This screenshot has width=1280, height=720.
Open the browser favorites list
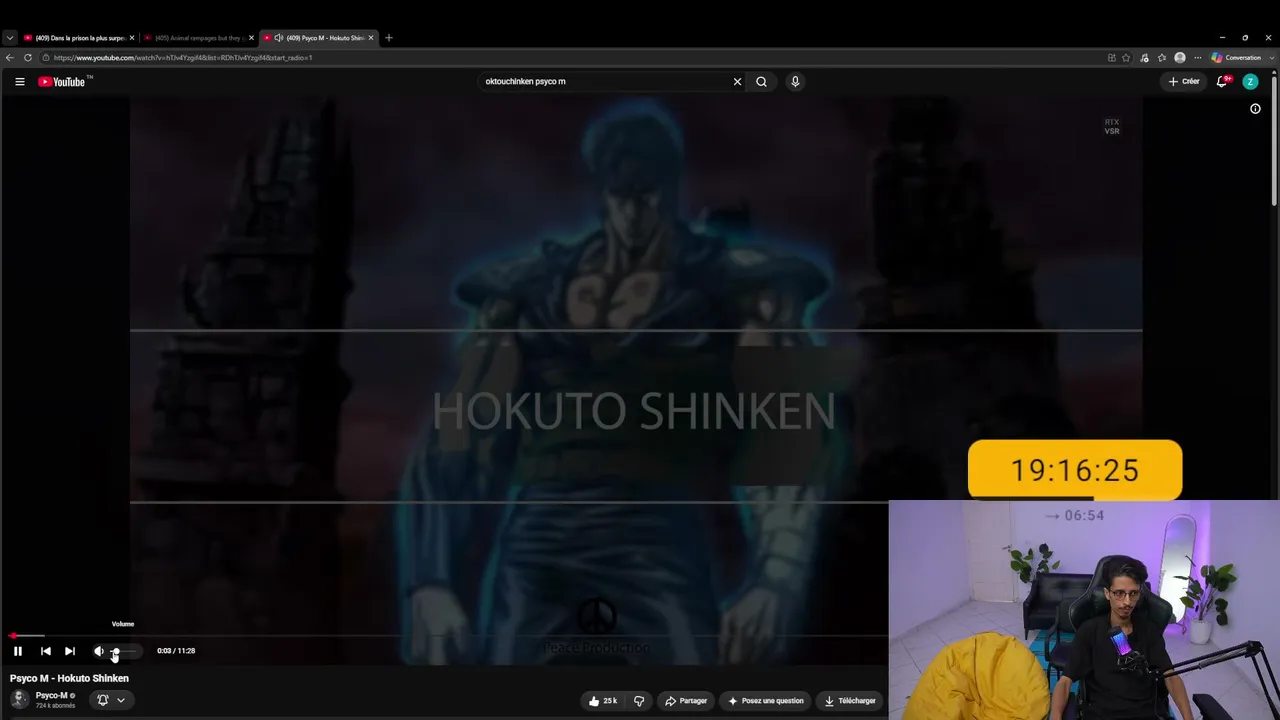click(x=1162, y=58)
